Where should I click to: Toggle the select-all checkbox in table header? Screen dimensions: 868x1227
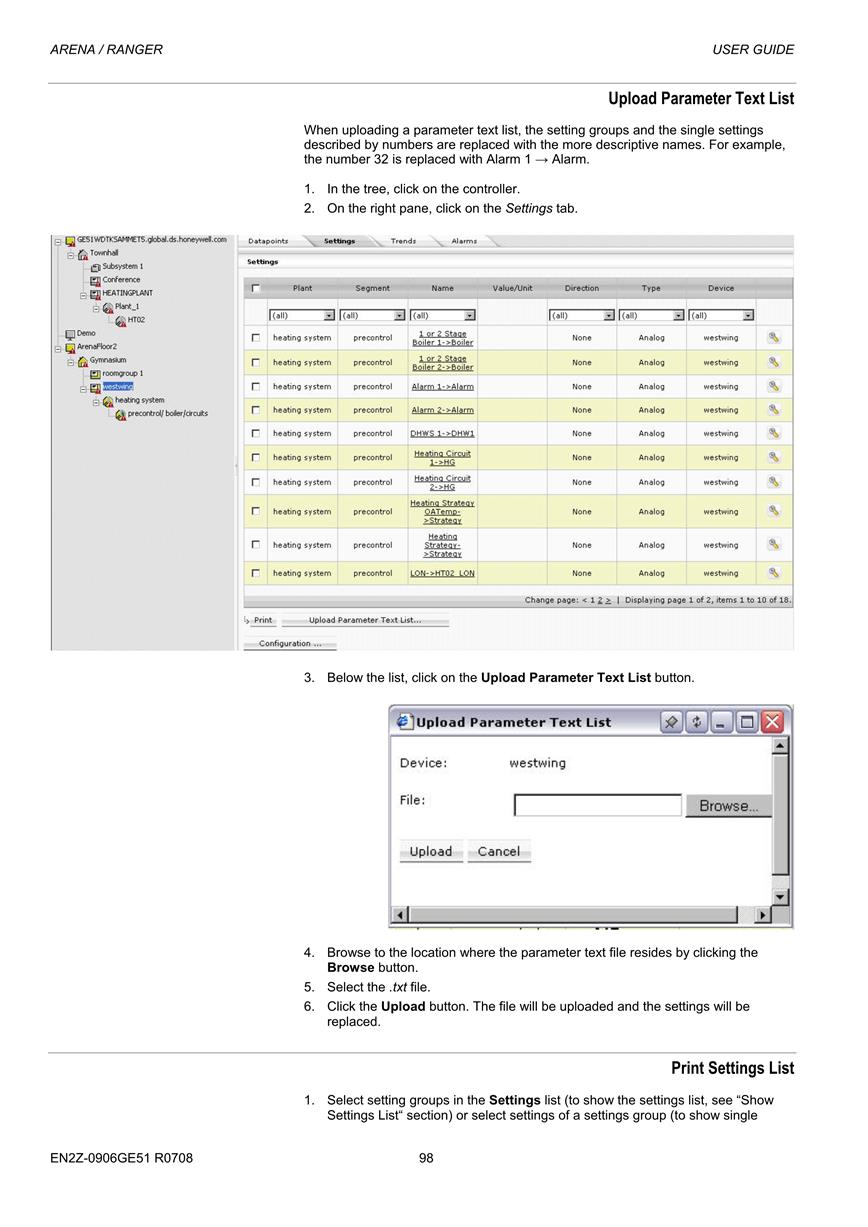click(x=256, y=289)
